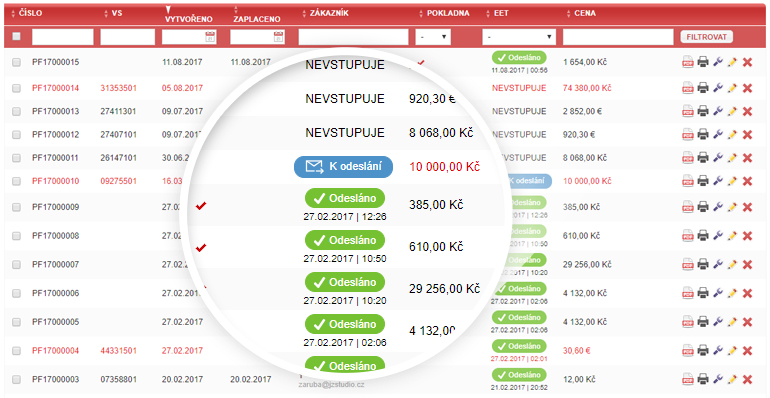Open PDF icon for invoice PF17000009
Viewport: 770px width, 398px height.
click(688, 207)
